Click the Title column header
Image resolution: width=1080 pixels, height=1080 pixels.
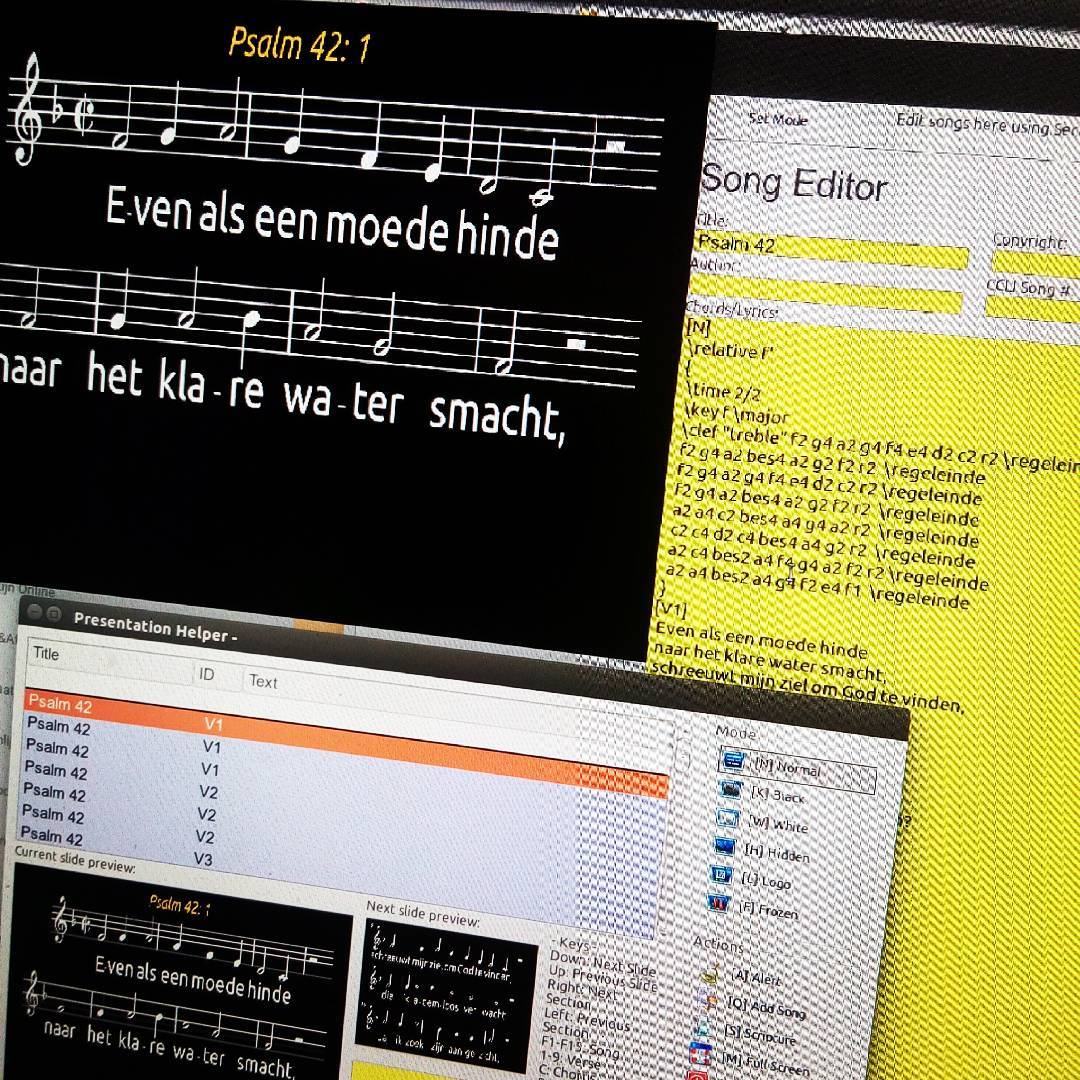[46, 654]
